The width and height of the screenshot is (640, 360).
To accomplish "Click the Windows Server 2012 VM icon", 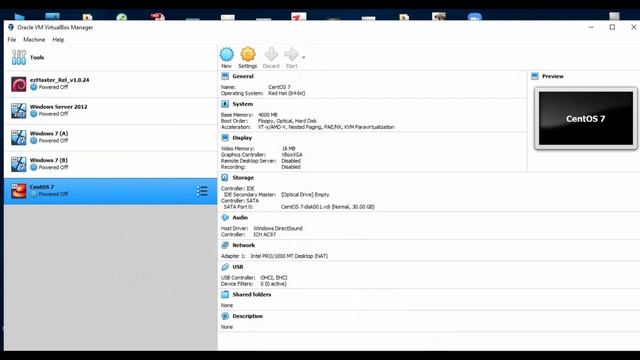I will (19, 111).
